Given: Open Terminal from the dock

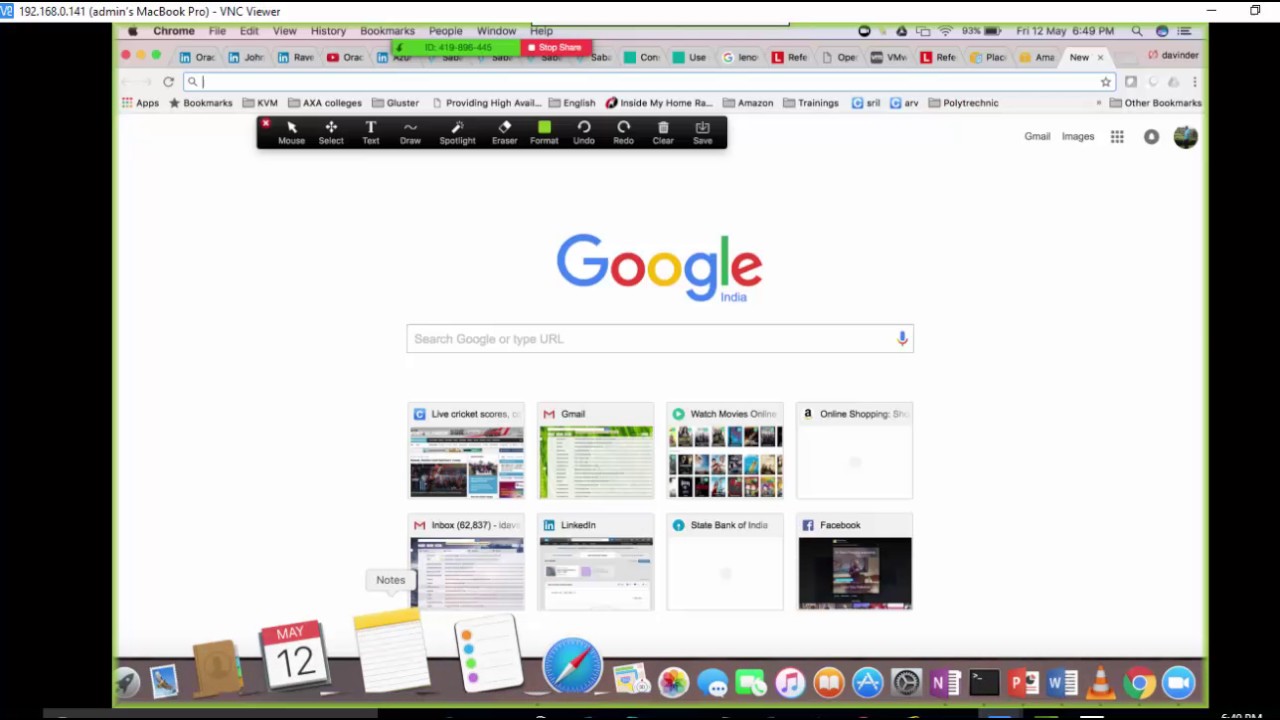Looking at the screenshot, I should click(984, 683).
